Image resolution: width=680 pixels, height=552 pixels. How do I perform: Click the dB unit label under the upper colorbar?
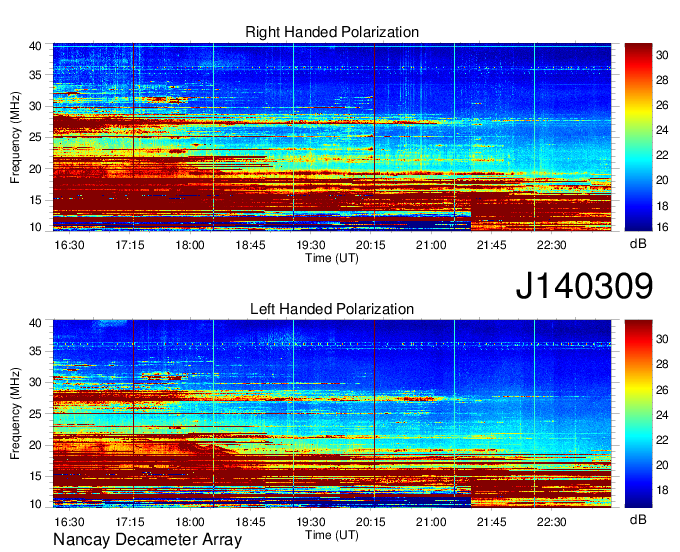pos(638,244)
